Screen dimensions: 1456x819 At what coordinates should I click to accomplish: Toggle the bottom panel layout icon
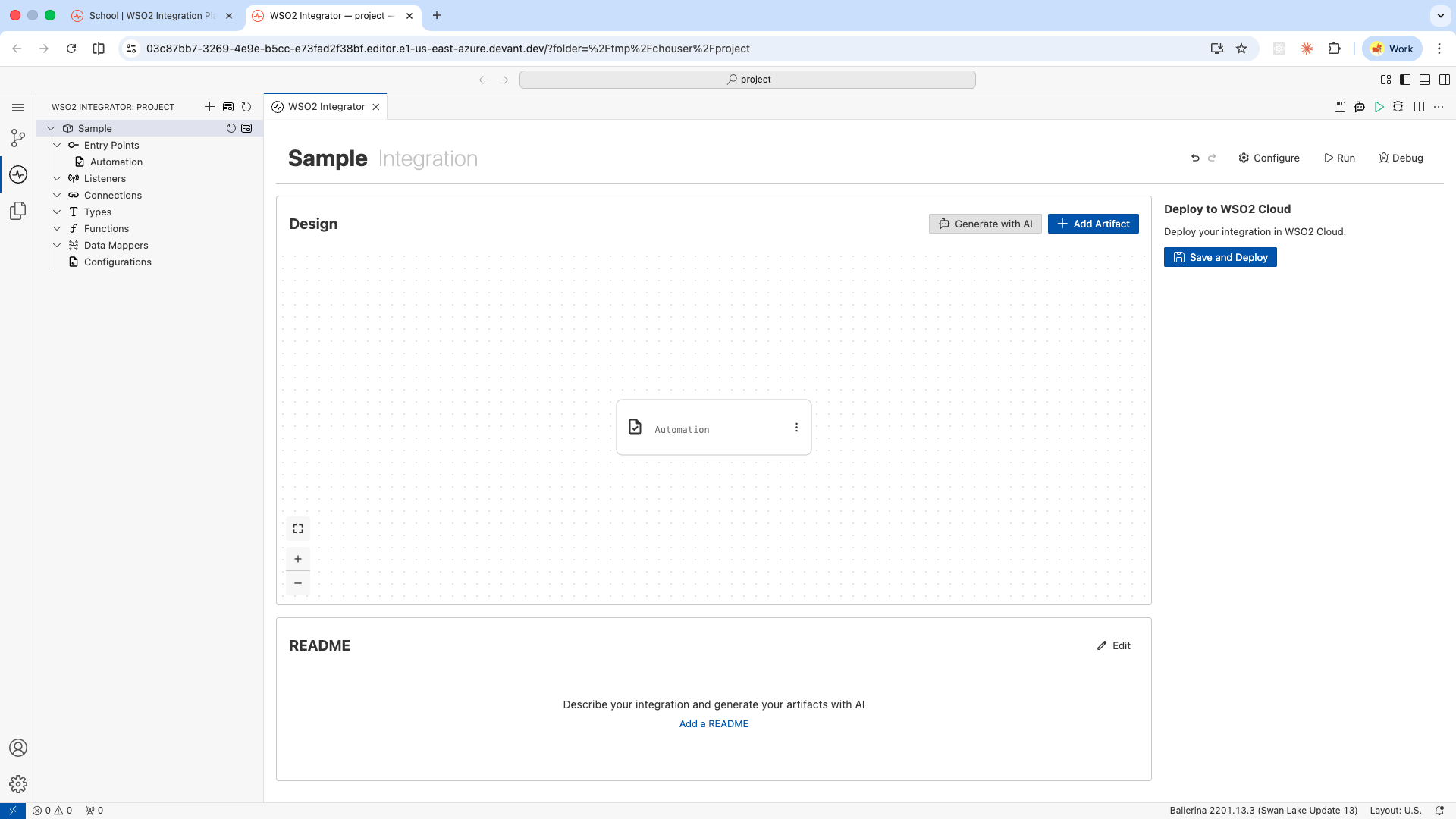coord(1425,80)
